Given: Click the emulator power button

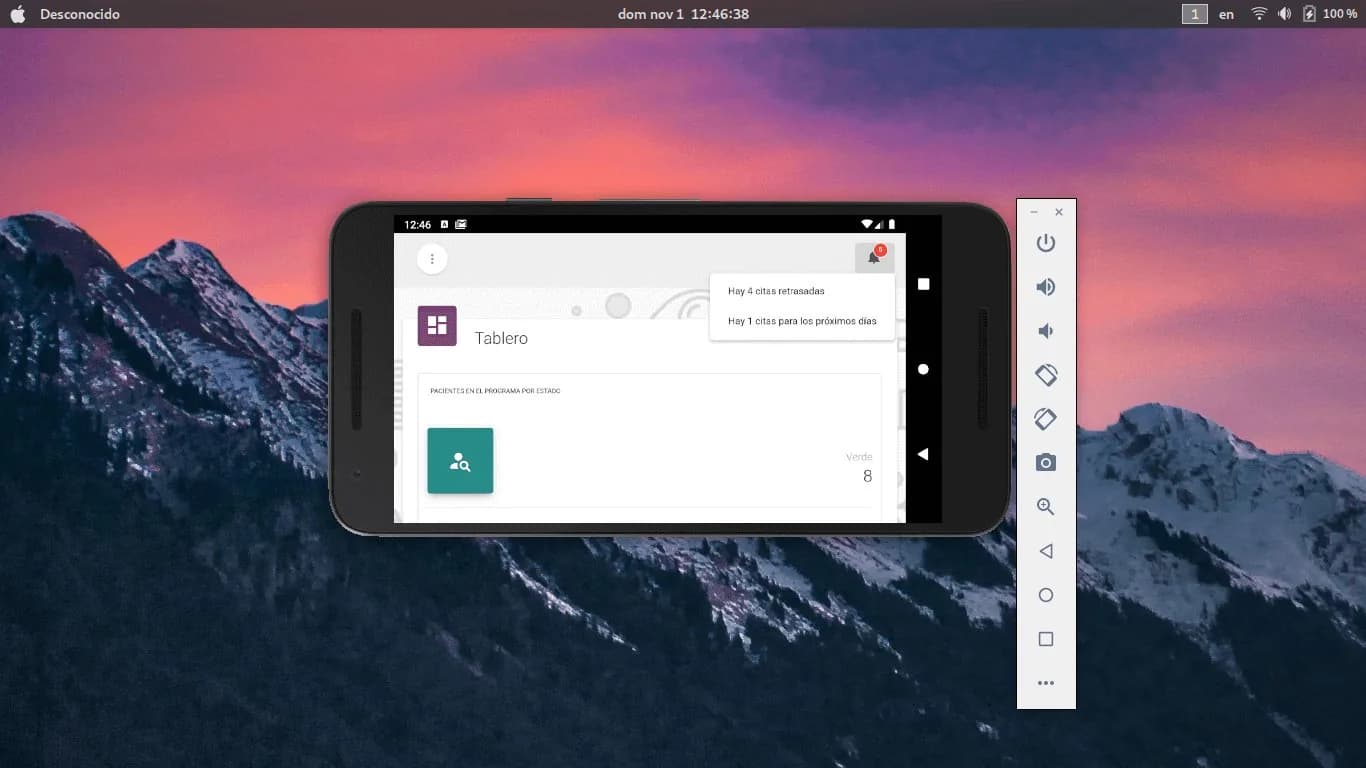Looking at the screenshot, I should point(1046,243).
